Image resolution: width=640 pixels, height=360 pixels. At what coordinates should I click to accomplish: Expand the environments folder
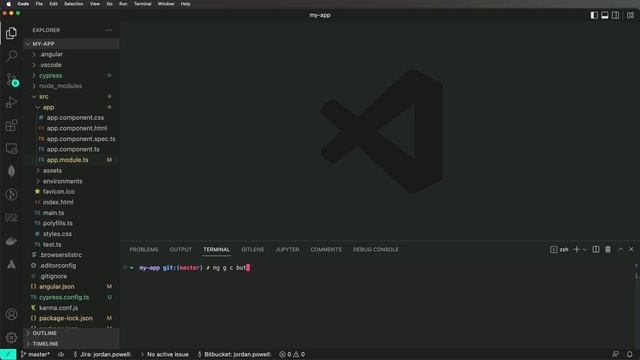[71, 181]
